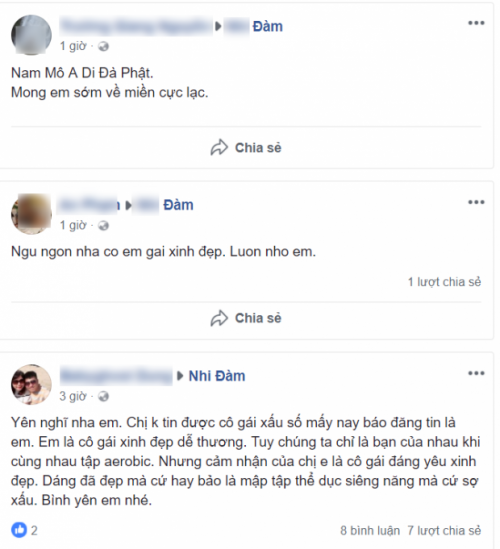View 8 bình luận comments
The height and width of the screenshot is (549, 500).
[370, 530]
